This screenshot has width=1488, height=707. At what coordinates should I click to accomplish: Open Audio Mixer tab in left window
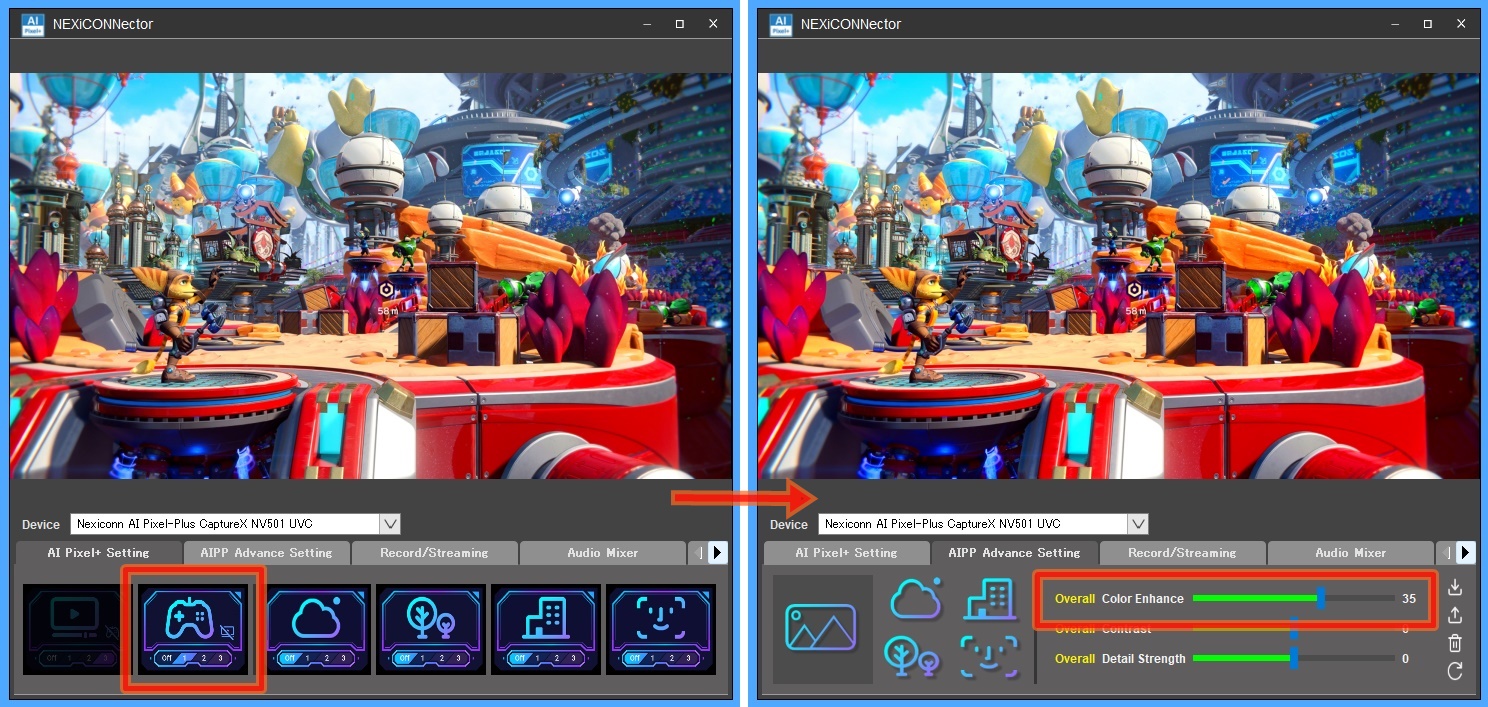pos(603,552)
